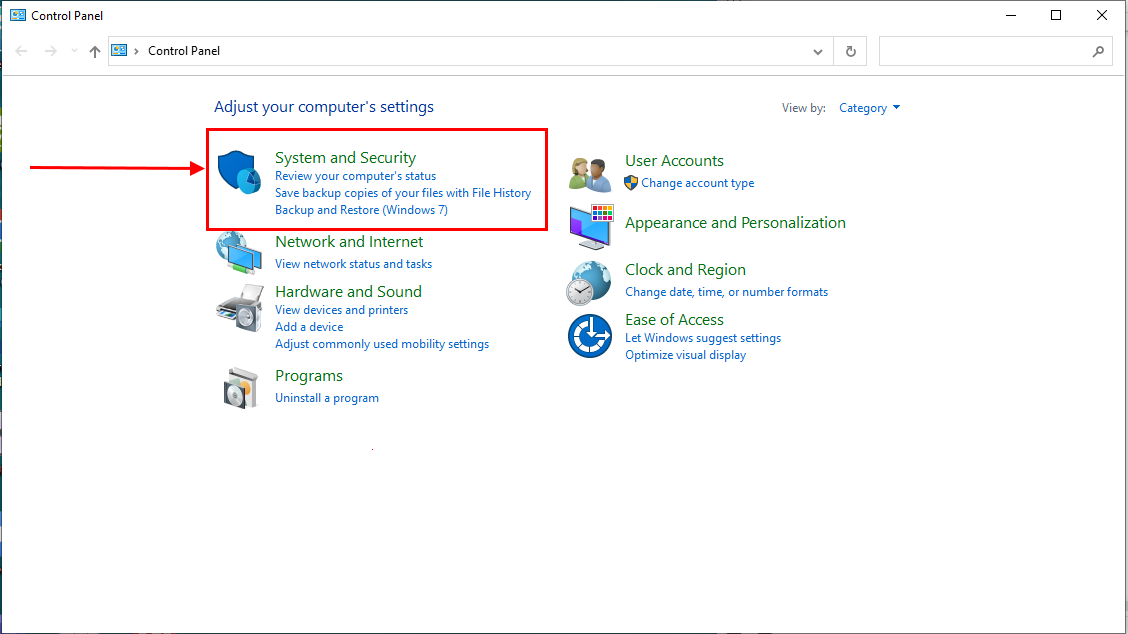
Task: Open the Ease of Access heading link
Action: point(674,320)
